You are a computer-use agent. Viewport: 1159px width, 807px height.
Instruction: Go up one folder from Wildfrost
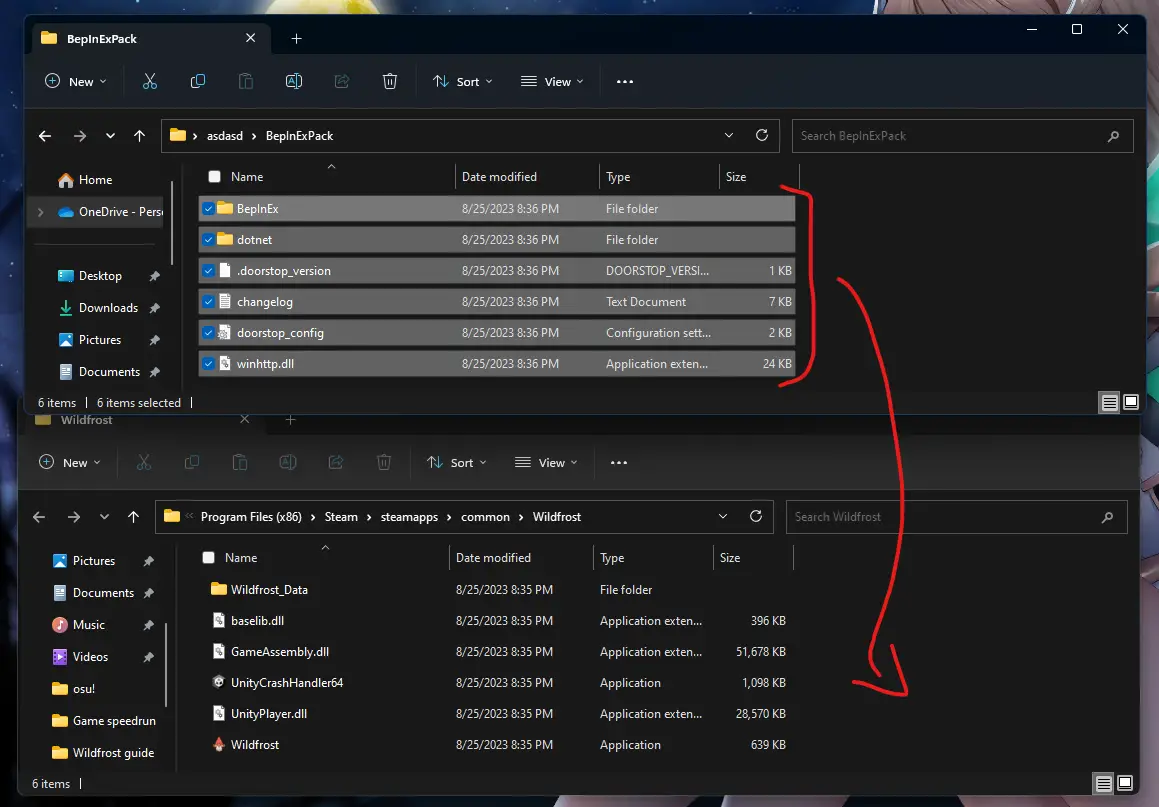click(x=133, y=517)
